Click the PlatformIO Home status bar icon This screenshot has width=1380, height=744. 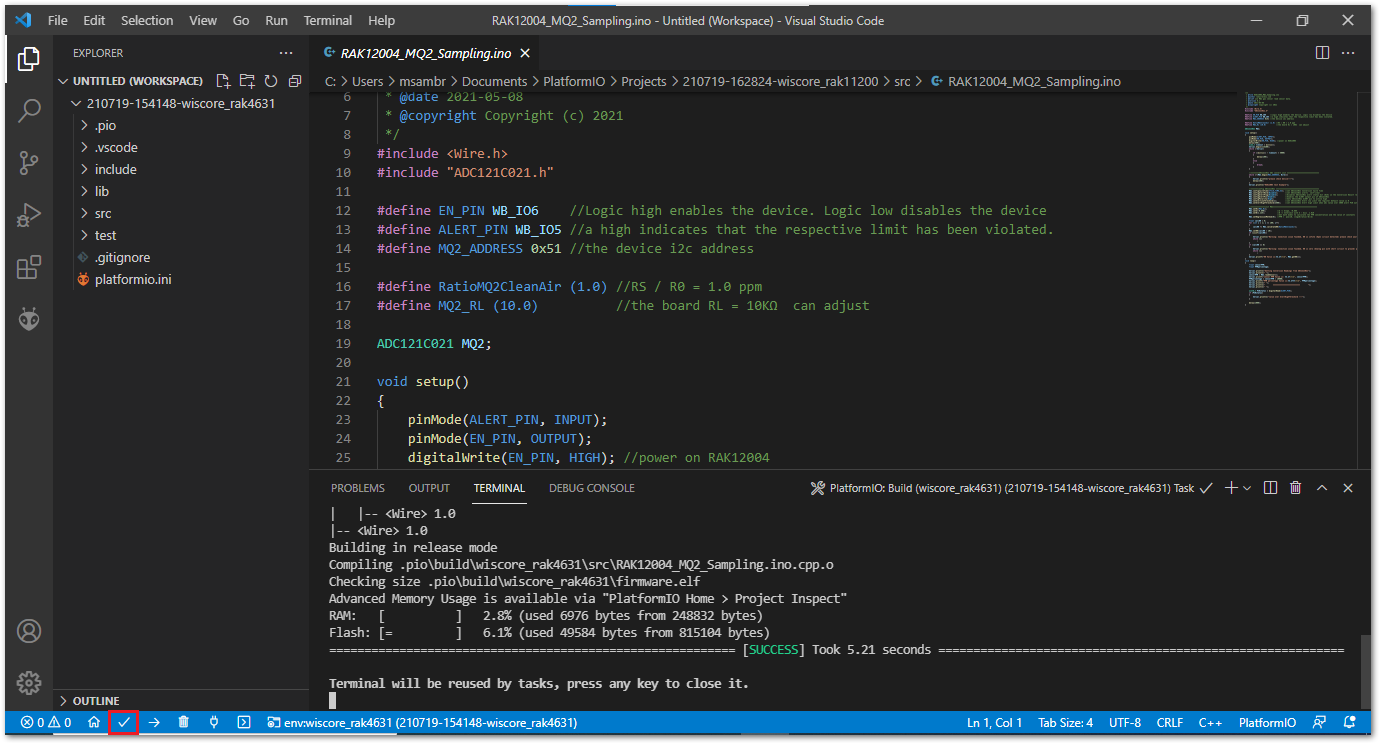94,722
